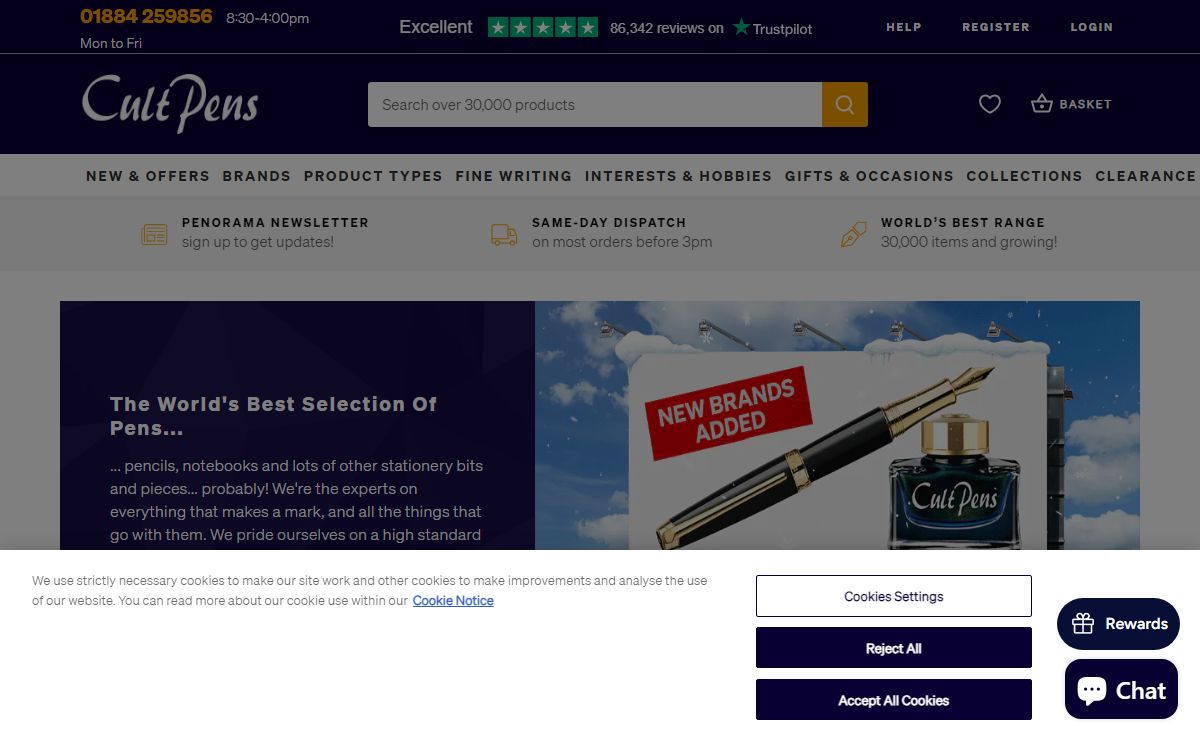Click the Reject All button
The image size is (1200, 740).
894,648
